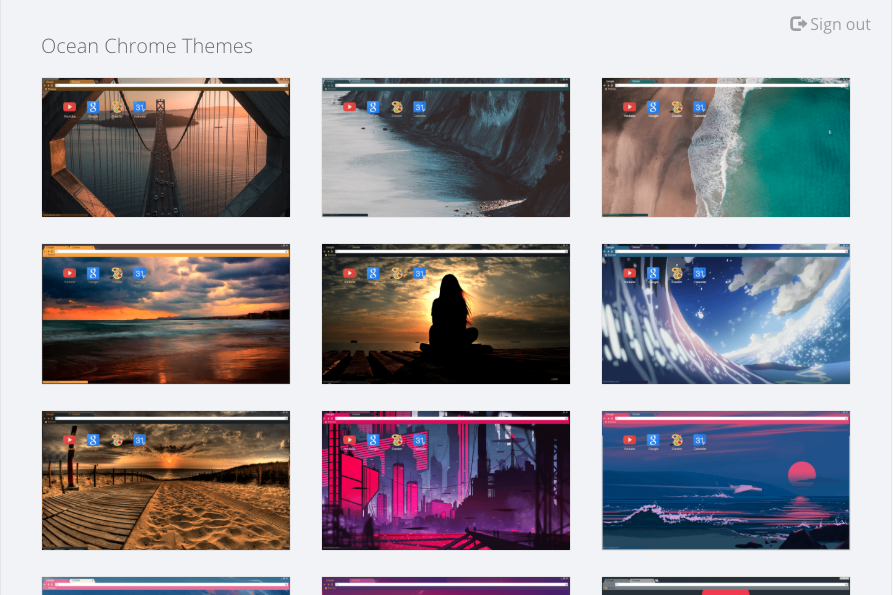Click Google icon in silhouetted girl preview
The width and height of the screenshot is (893, 595).
pyautogui.click(x=372, y=273)
